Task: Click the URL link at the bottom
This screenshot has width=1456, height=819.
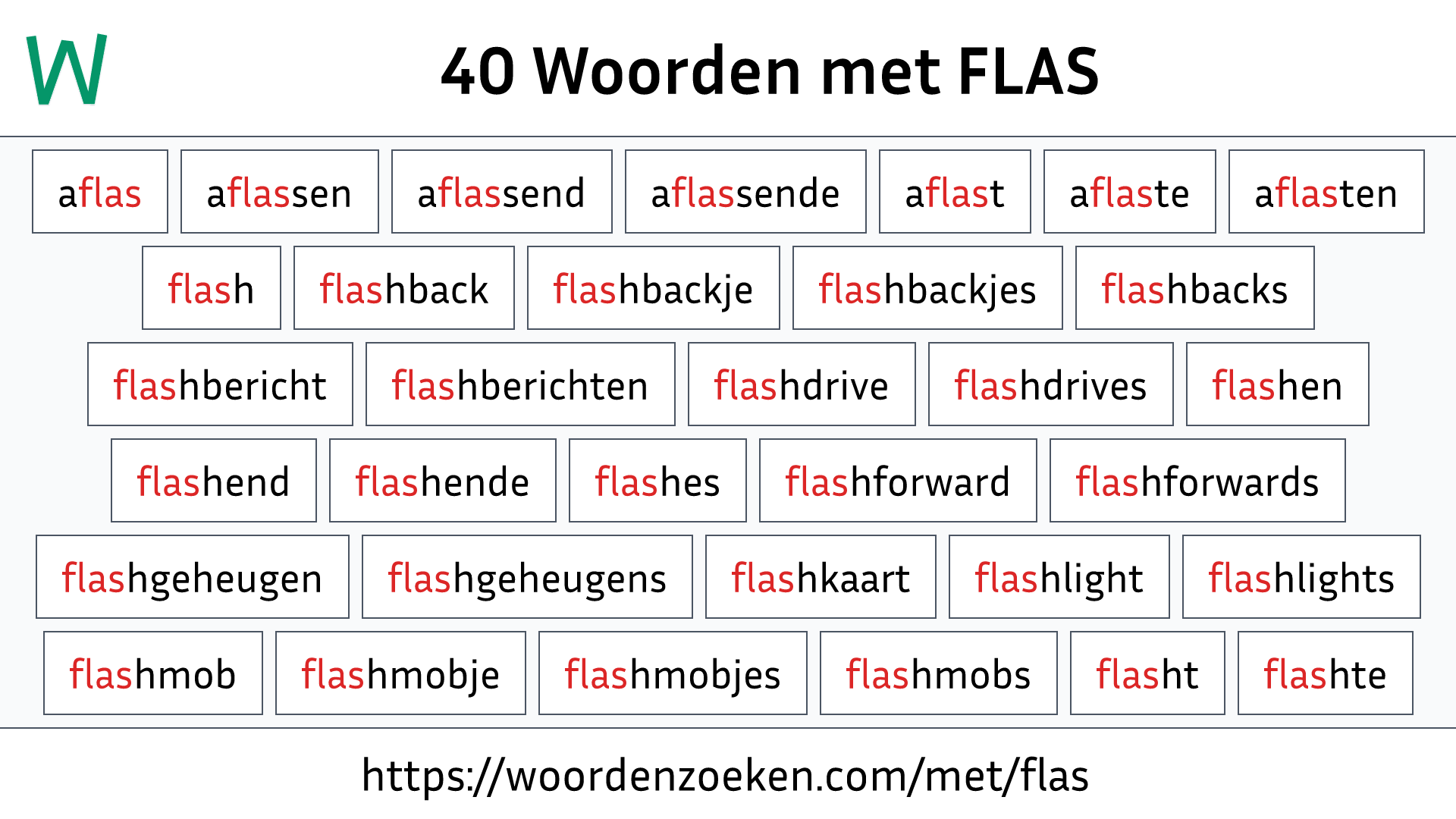Action: click(728, 775)
